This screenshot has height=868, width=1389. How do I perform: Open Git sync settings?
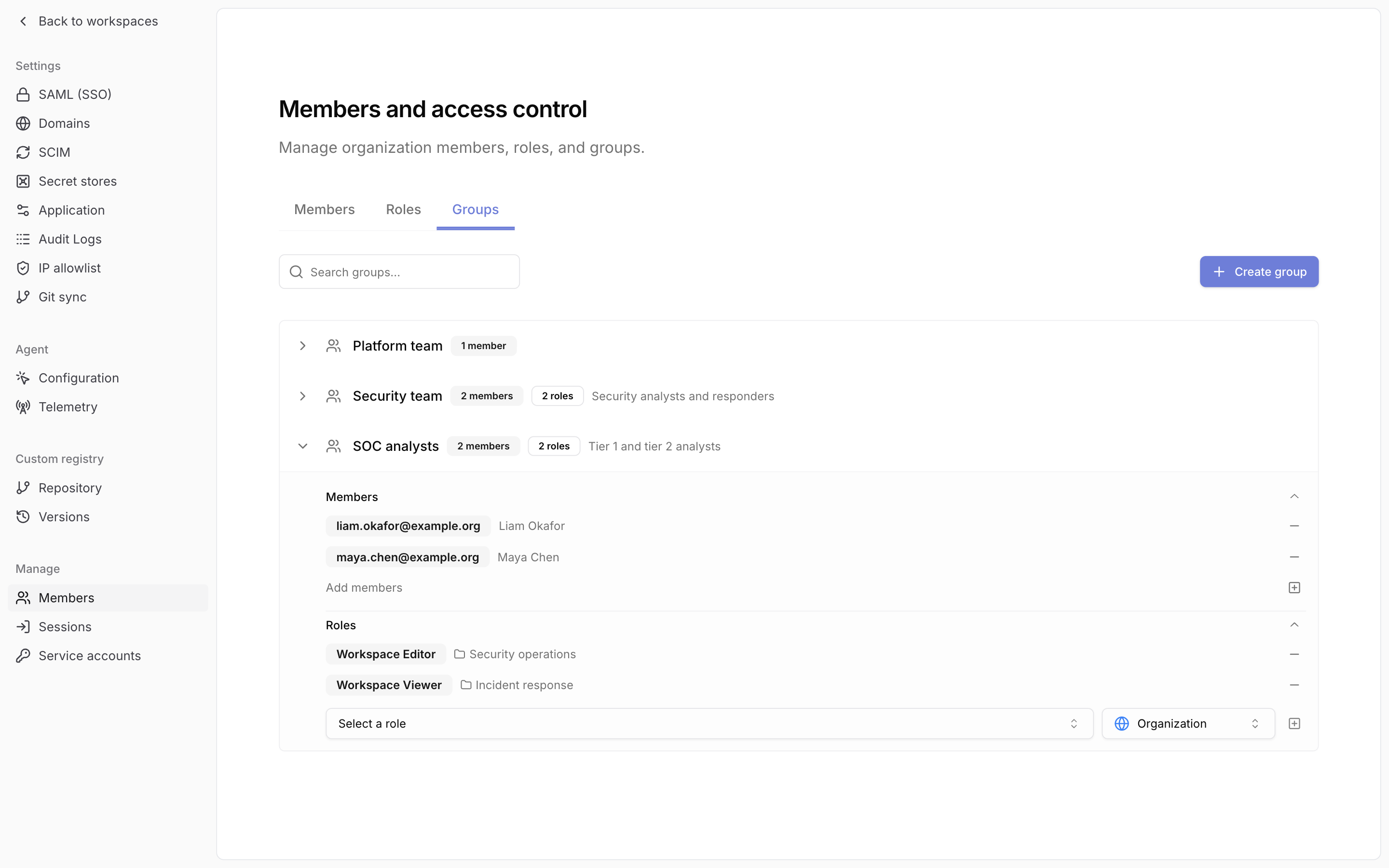pyautogui.click(x=108, y=297)
